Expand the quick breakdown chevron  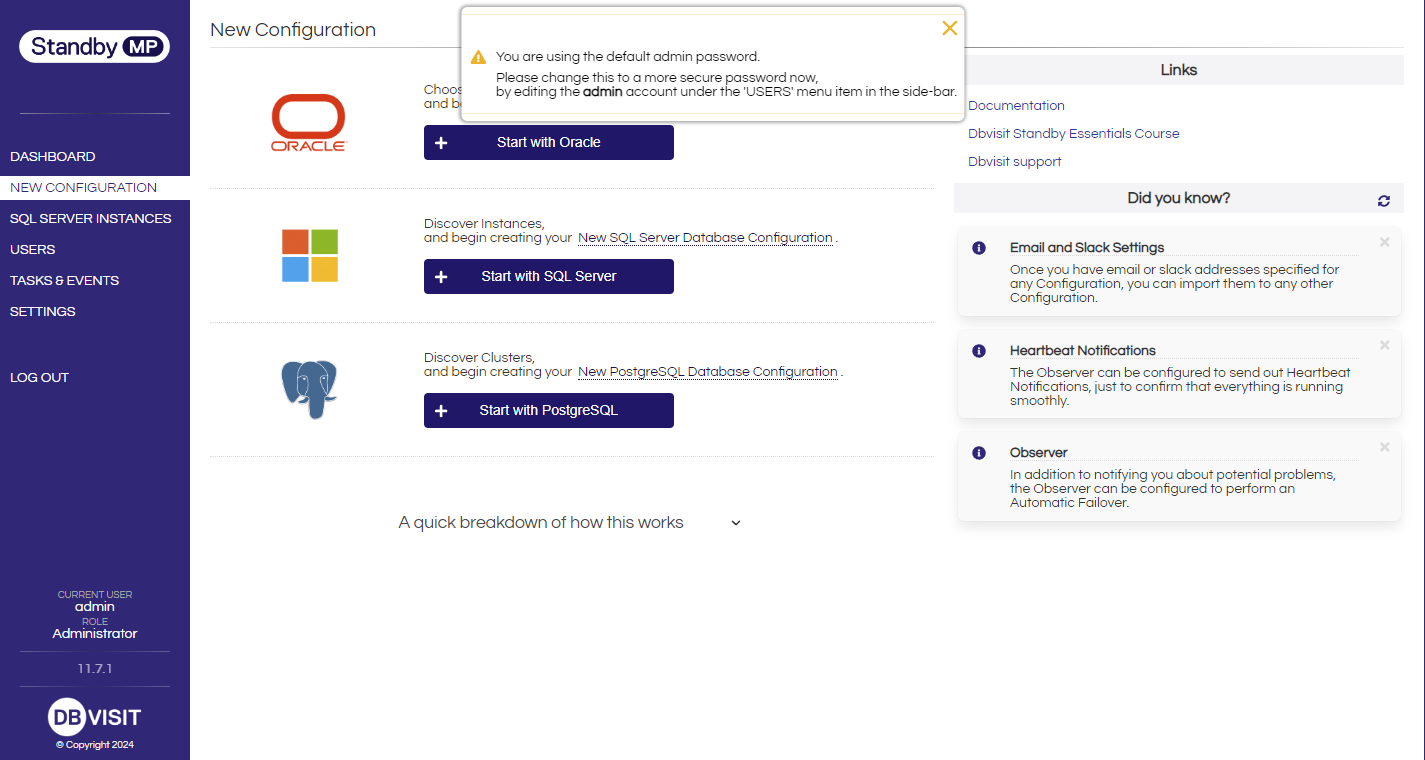pos(736,523)
